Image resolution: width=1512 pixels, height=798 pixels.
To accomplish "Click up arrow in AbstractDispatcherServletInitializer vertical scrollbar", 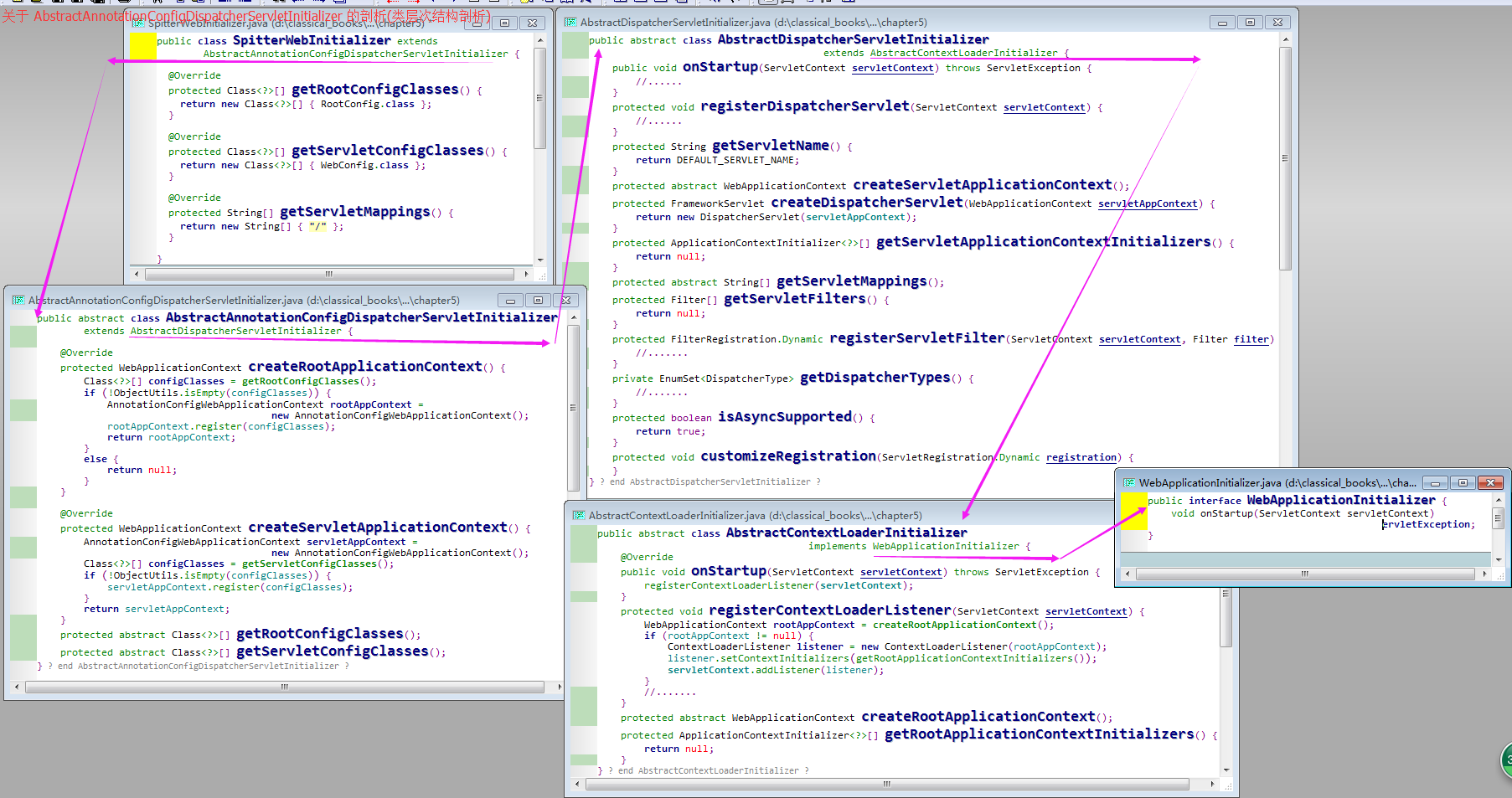I will 1285,39.
